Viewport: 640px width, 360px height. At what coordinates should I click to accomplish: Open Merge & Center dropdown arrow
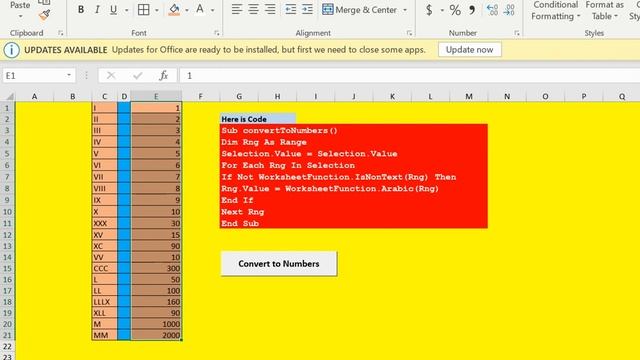point(405,10)
